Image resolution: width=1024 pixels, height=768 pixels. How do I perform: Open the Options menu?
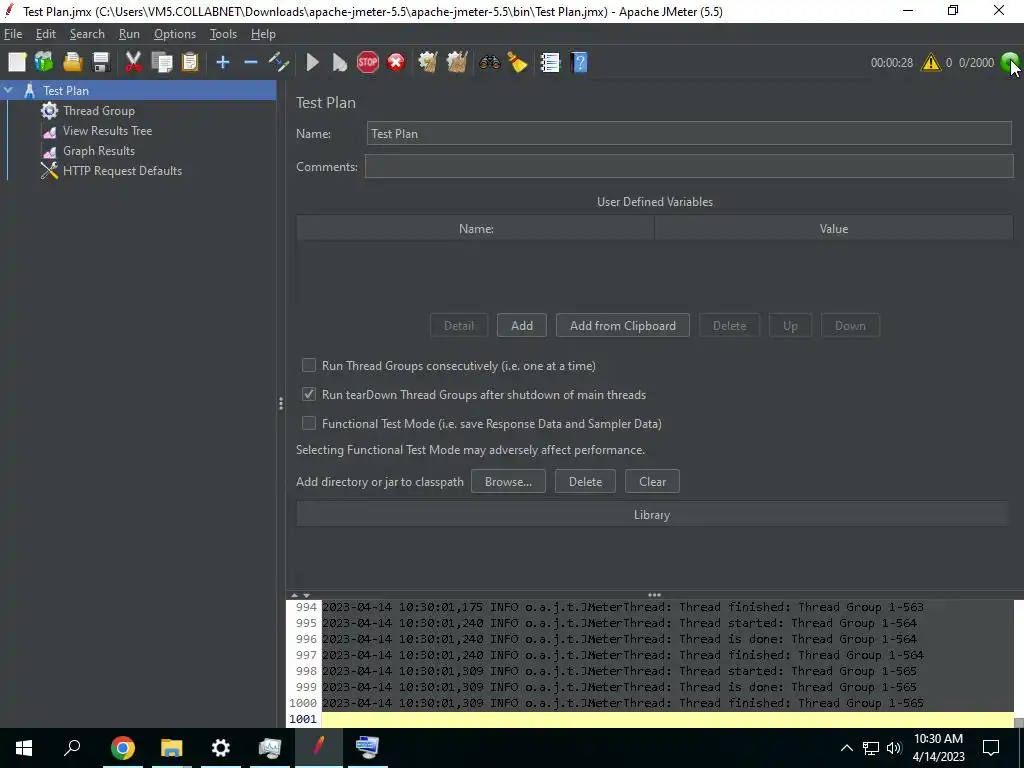point(174,34)
